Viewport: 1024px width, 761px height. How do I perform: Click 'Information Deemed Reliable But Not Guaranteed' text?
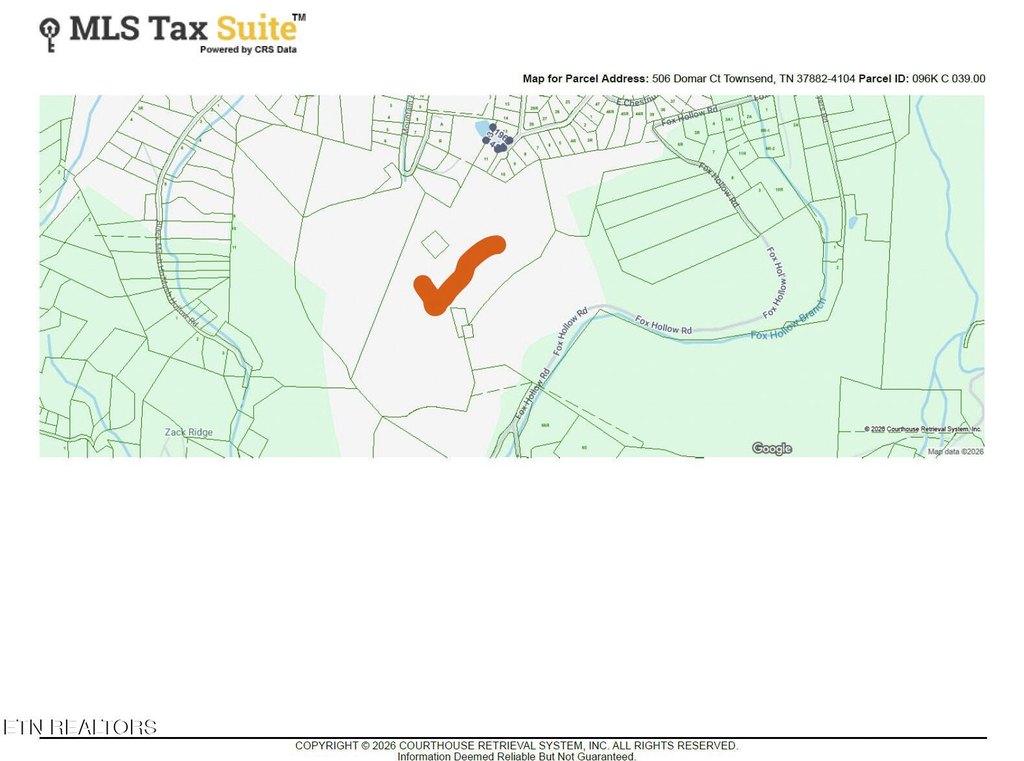point(517,756)
